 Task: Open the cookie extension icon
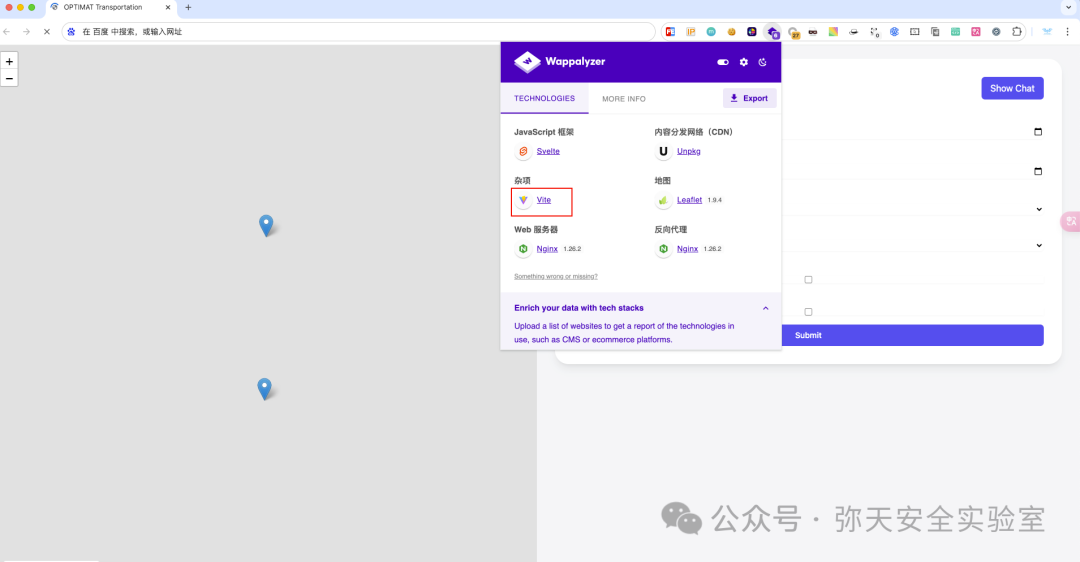[731, 32]
